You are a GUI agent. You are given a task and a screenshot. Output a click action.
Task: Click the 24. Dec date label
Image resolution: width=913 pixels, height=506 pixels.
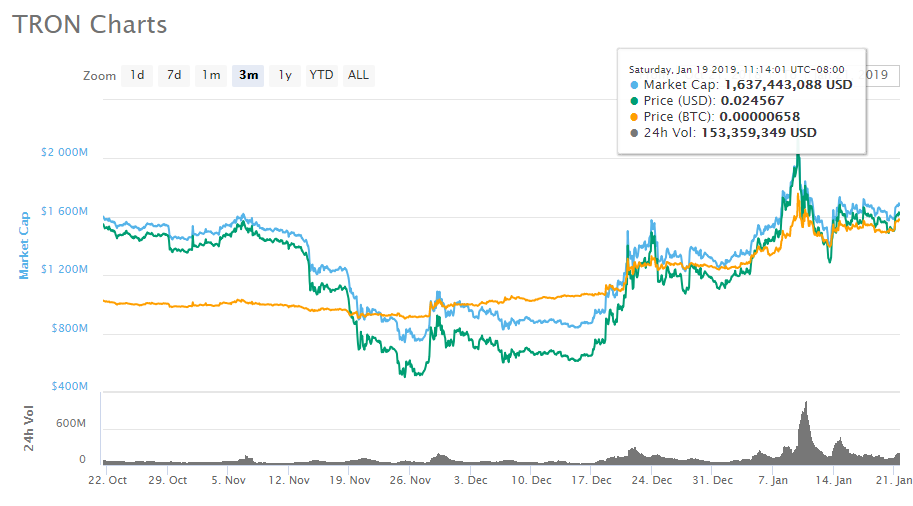click(x=652, y=480)
